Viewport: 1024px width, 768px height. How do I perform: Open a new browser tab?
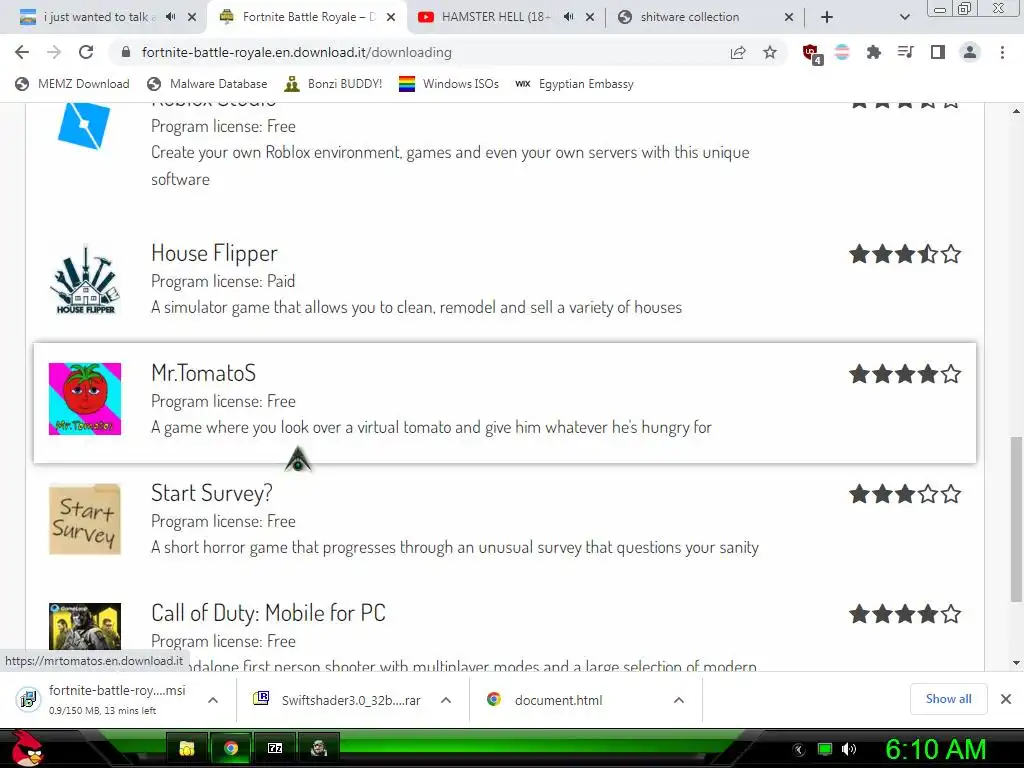click(827, 17)
